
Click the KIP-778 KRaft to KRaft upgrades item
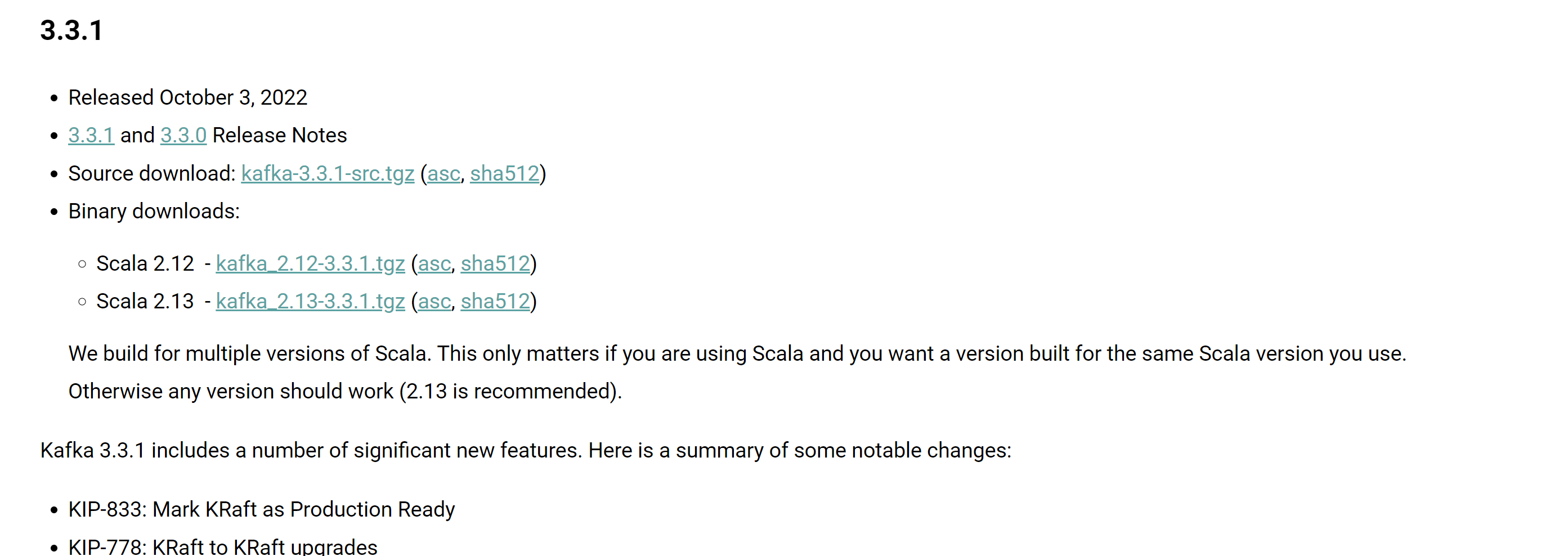pos(223,546)
